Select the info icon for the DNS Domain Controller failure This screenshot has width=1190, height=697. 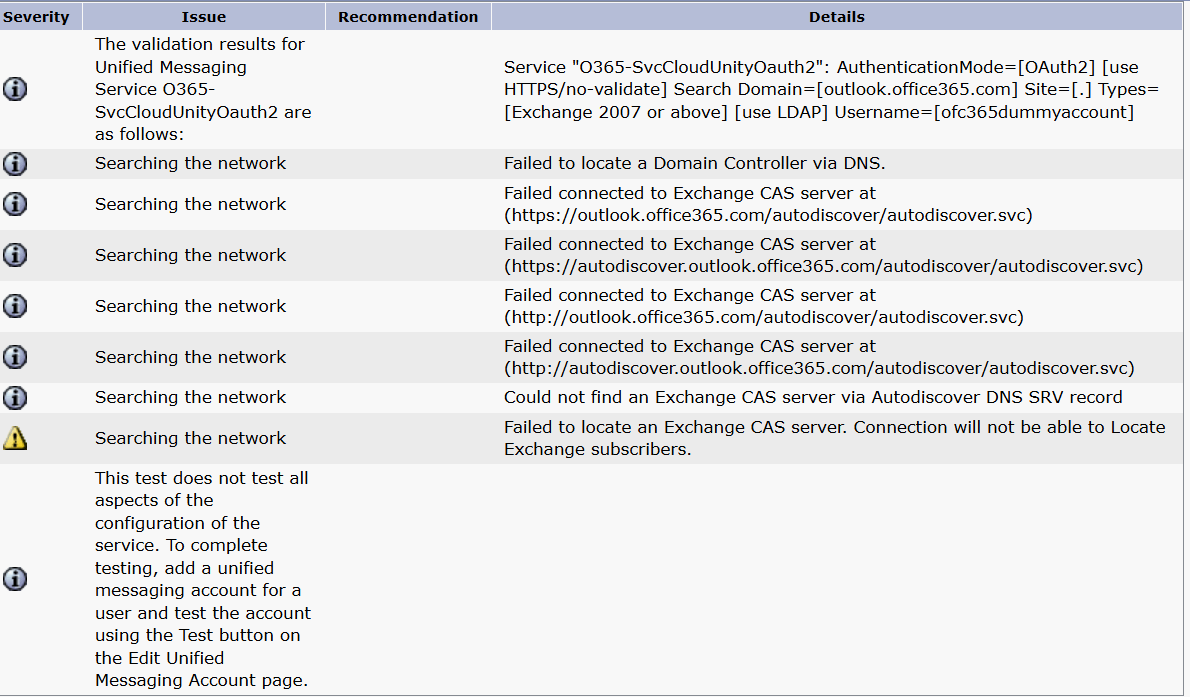[x=15, y=163]
